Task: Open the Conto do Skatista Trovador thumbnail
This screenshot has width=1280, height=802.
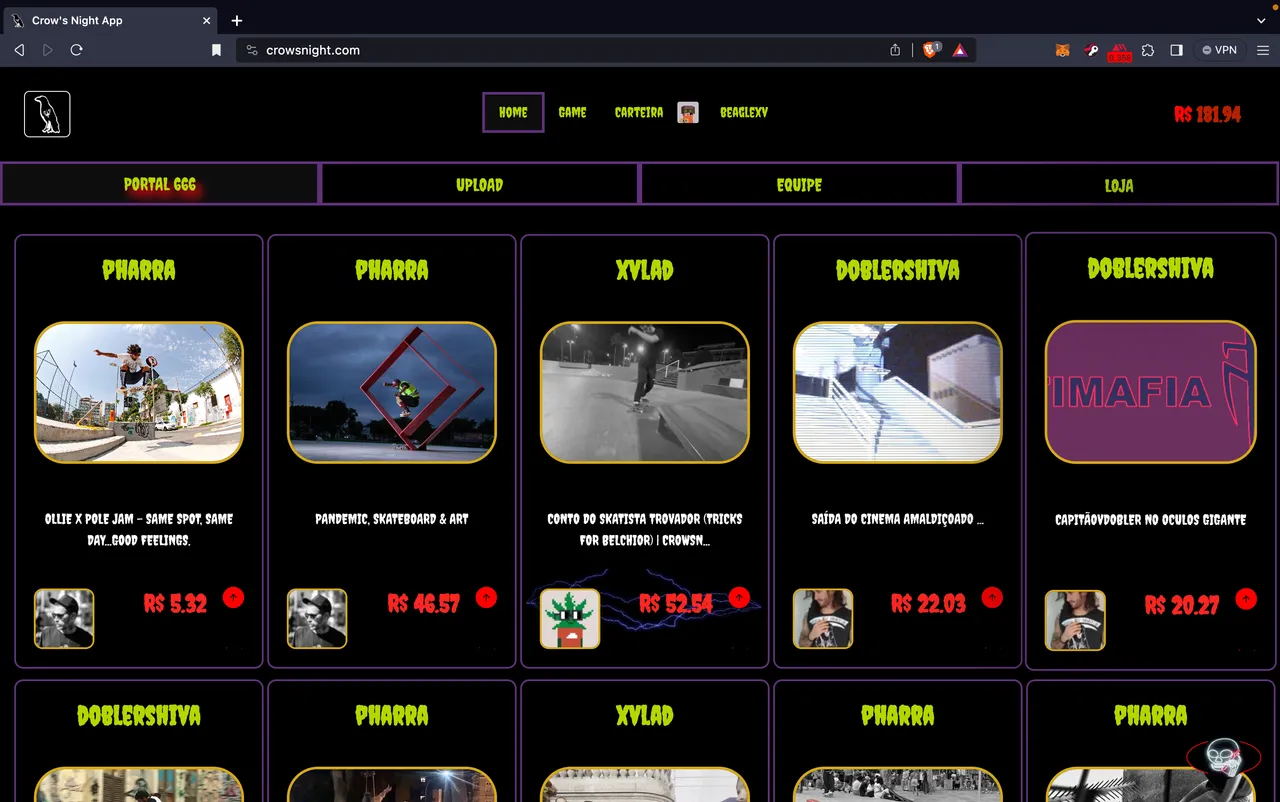Action: pos(645,392)
